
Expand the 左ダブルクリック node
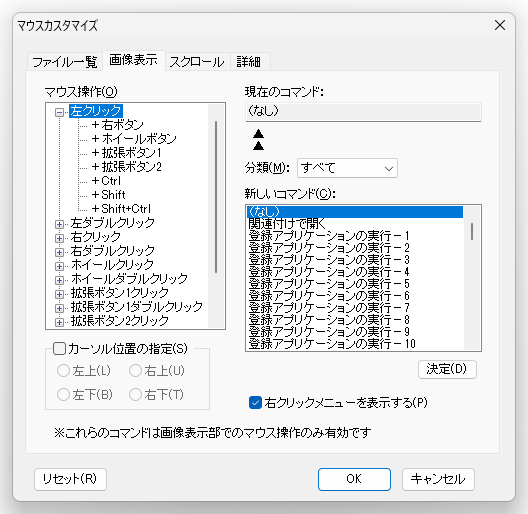pyautogui.click(x=59, y=224)
